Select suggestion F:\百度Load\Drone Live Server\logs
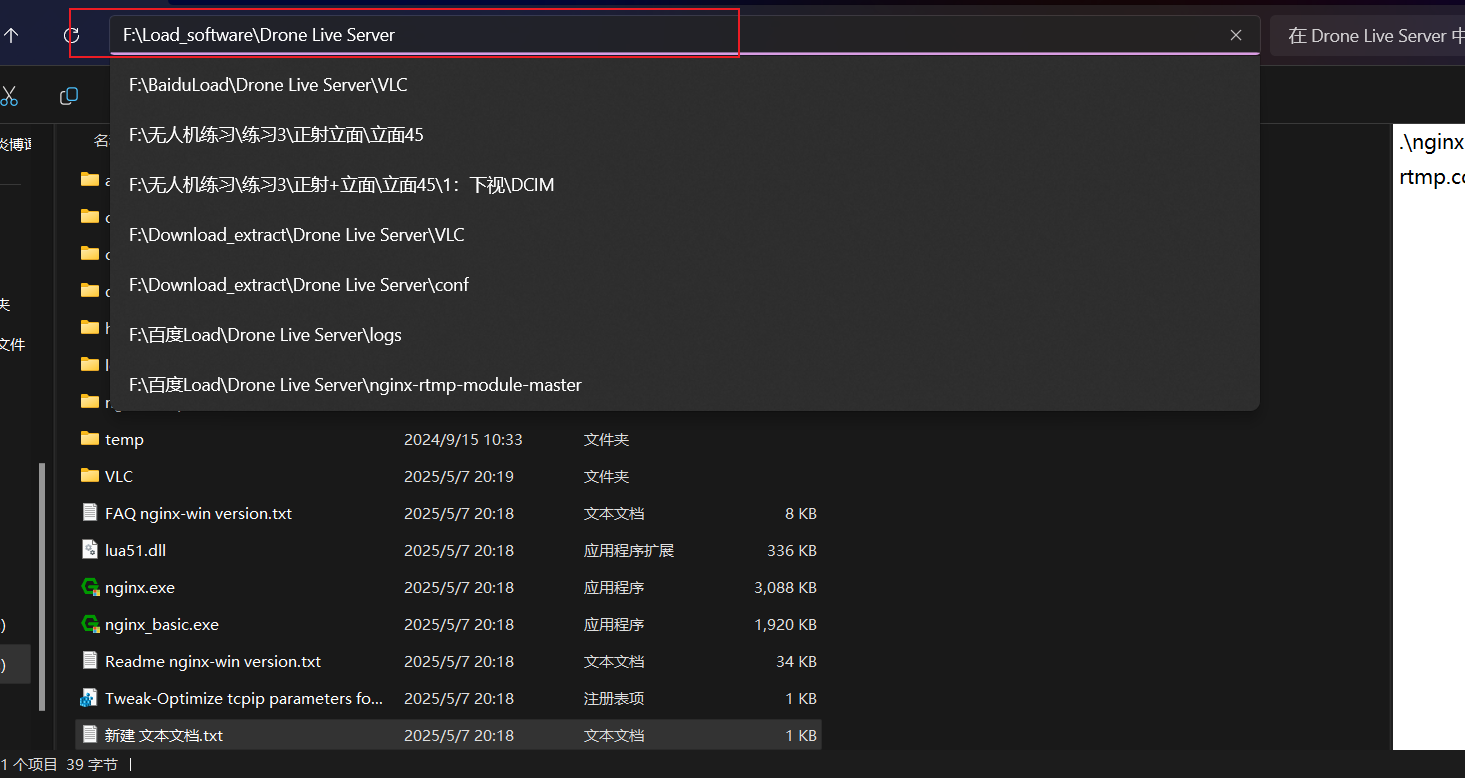Viewport: 1465px width, 778px height. 685,335
